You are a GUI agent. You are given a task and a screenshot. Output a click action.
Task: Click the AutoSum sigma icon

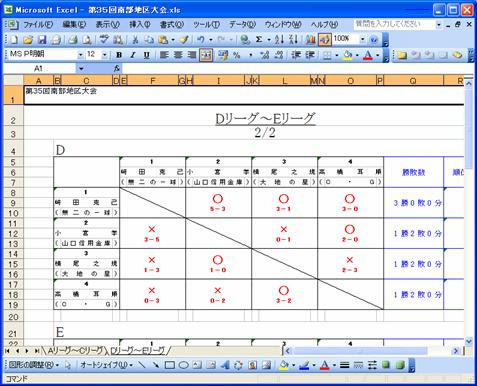click(259, 40)
